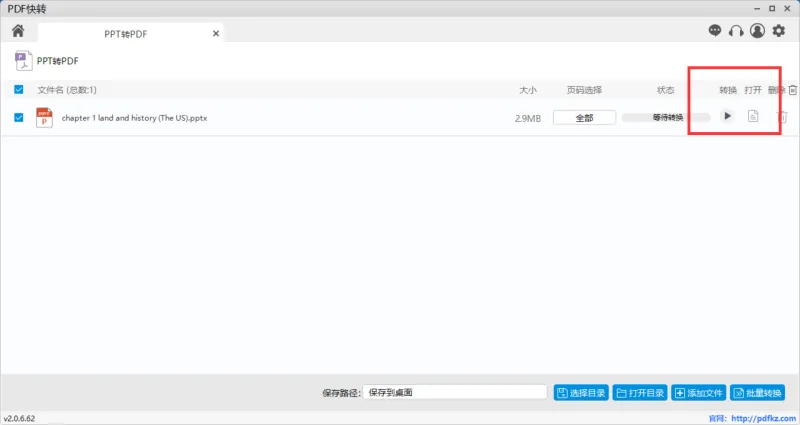Screen dimensions: 800x425
Task: Click the 状态 column header
Action: tap(665, 90)
